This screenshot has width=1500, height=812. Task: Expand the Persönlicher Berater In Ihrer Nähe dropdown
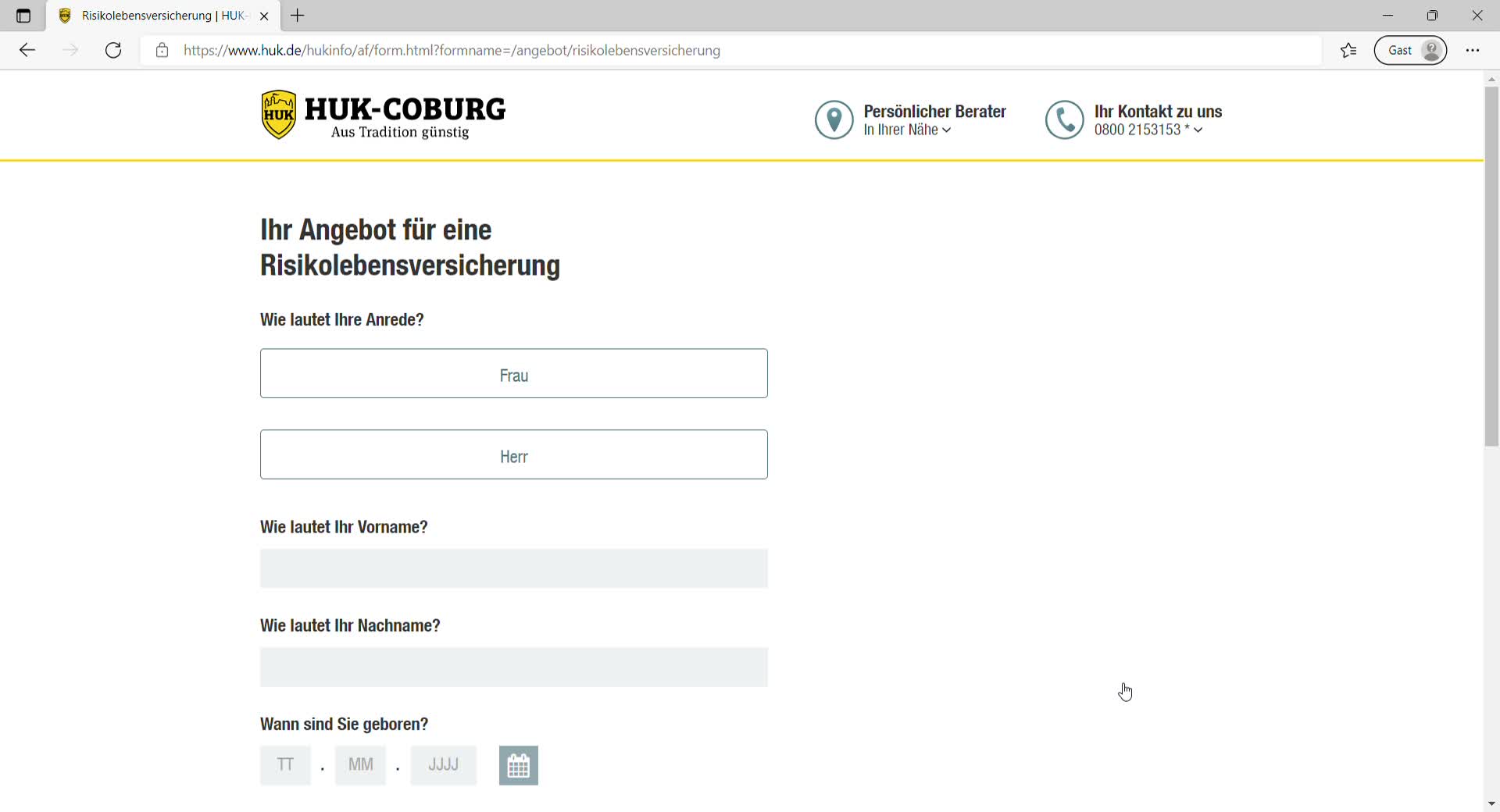(908, 130)
